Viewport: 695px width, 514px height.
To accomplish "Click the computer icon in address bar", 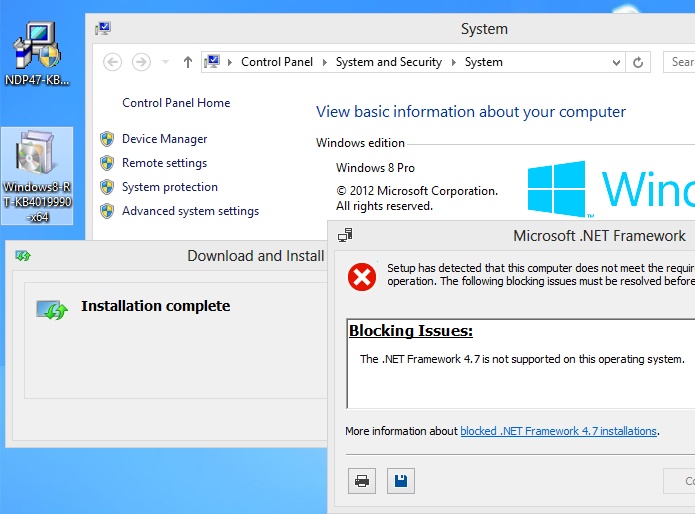I will click(x=213, y=62).
